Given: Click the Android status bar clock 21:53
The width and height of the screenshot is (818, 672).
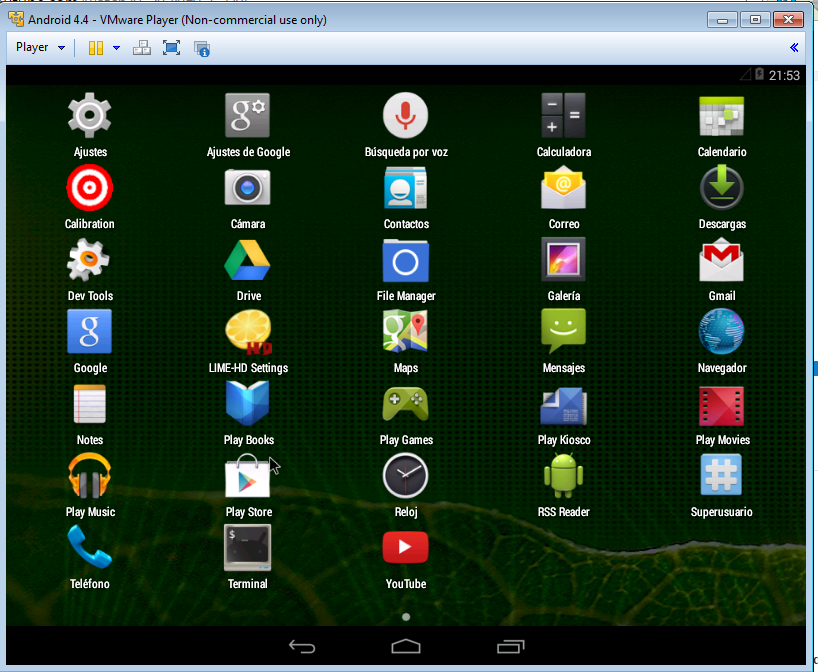Looking at the screenshot, I should point(784,76).
